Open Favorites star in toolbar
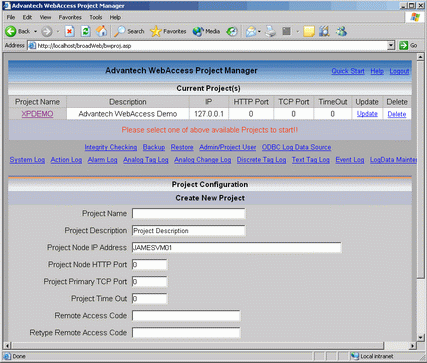The image size is (427, 363). pyautogui.click(x=155, y=31)
